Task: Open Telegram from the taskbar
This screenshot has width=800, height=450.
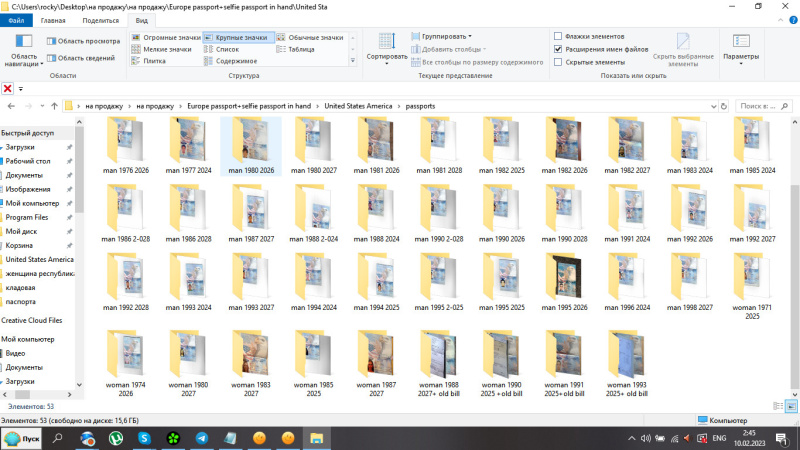Action: 202,438
